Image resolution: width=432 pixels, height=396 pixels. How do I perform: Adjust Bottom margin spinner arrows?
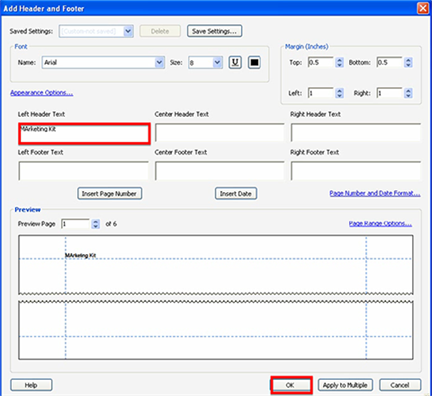[408, 62]
